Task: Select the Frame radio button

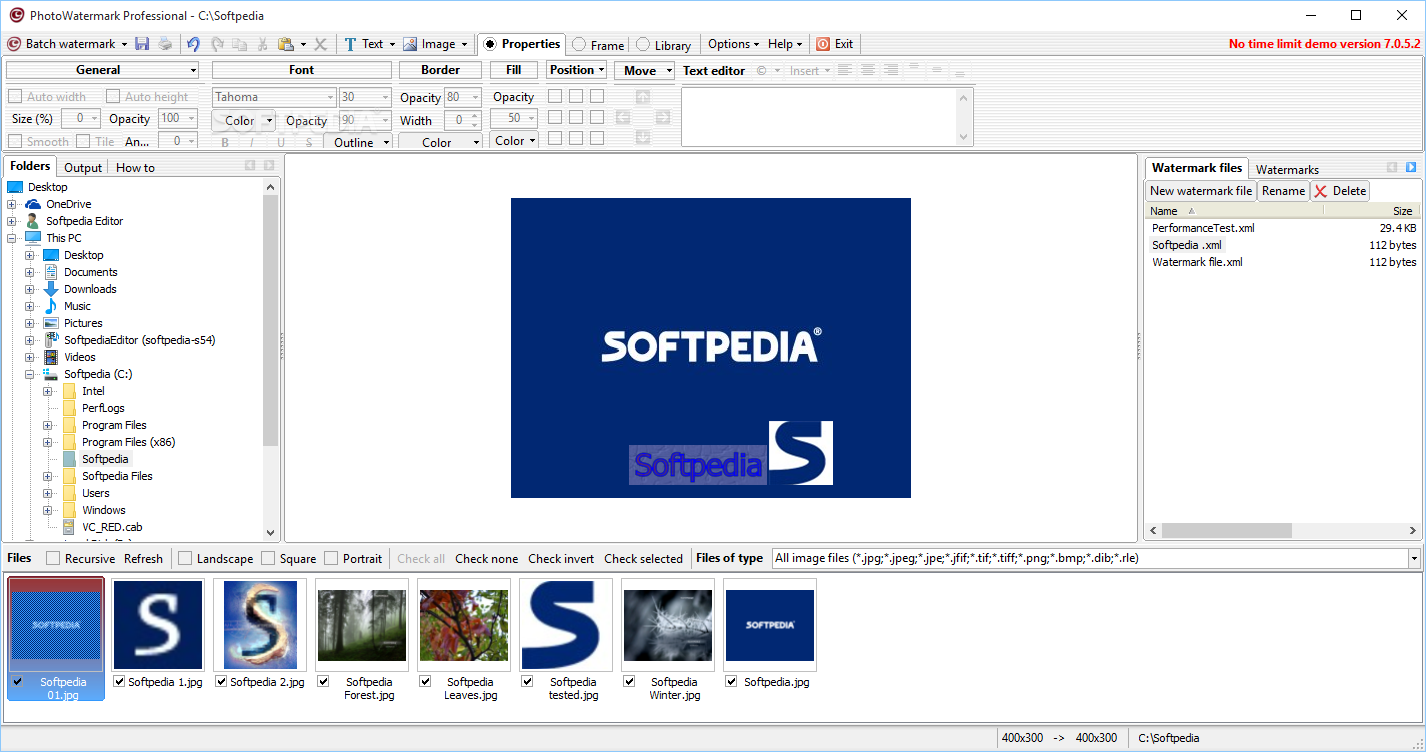Action: [579, 45]
